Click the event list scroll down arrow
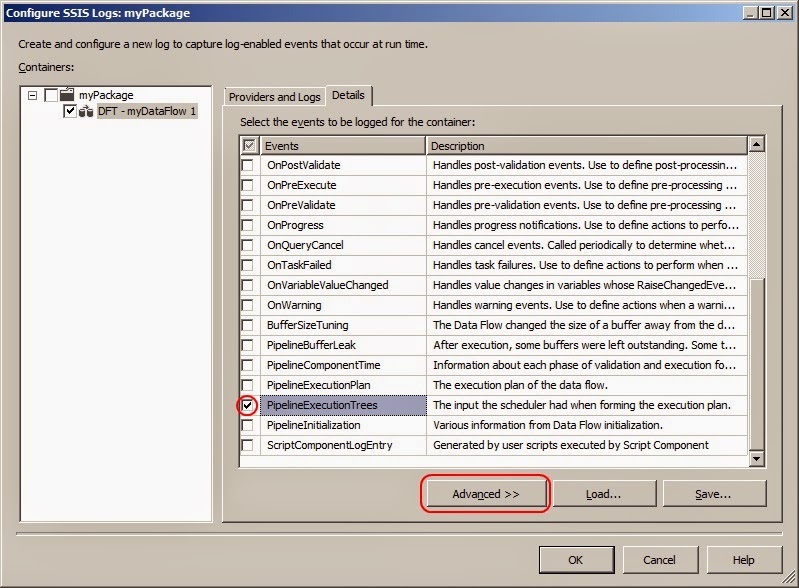Image resolution: width=799 pixels, height=588 pixels. click(756, 459)
